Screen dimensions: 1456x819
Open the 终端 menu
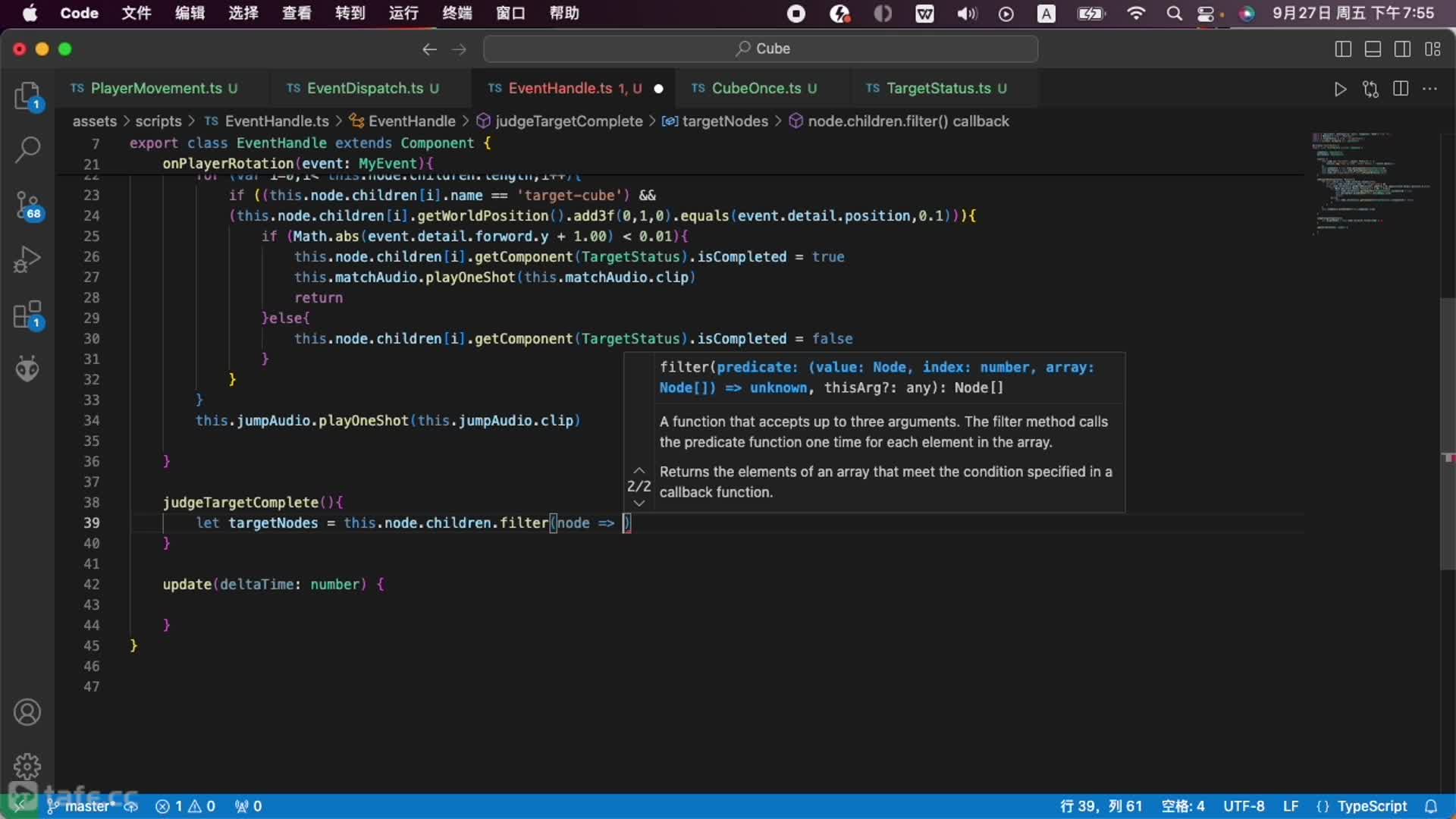pyautogui.click(x=457, y=13)
